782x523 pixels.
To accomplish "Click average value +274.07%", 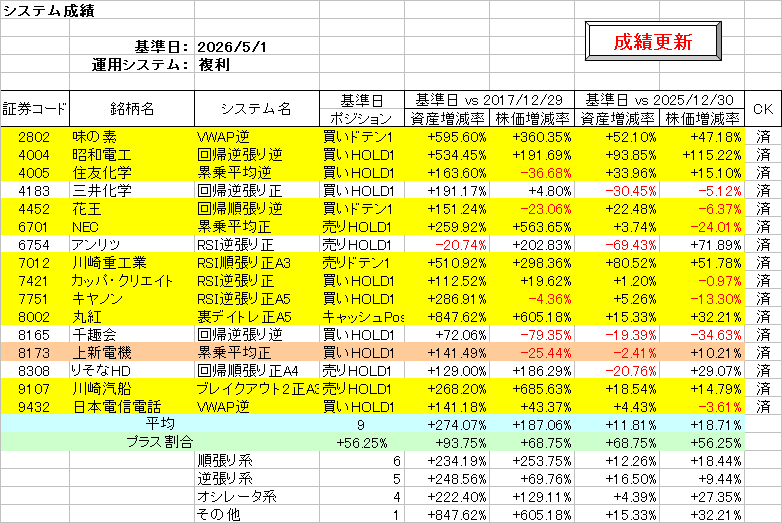I will (x=457, y=425).
